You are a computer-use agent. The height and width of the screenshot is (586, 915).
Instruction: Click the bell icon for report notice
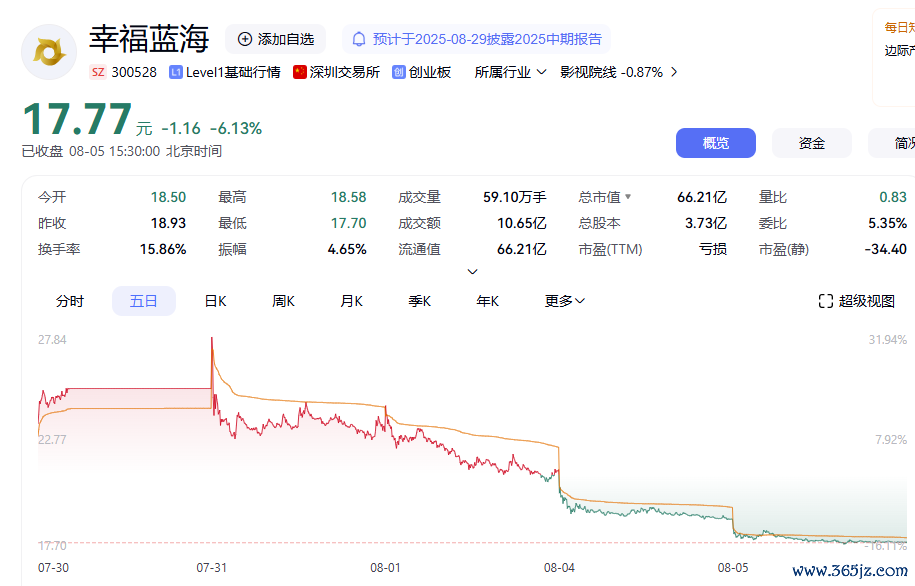pos(359,39)
